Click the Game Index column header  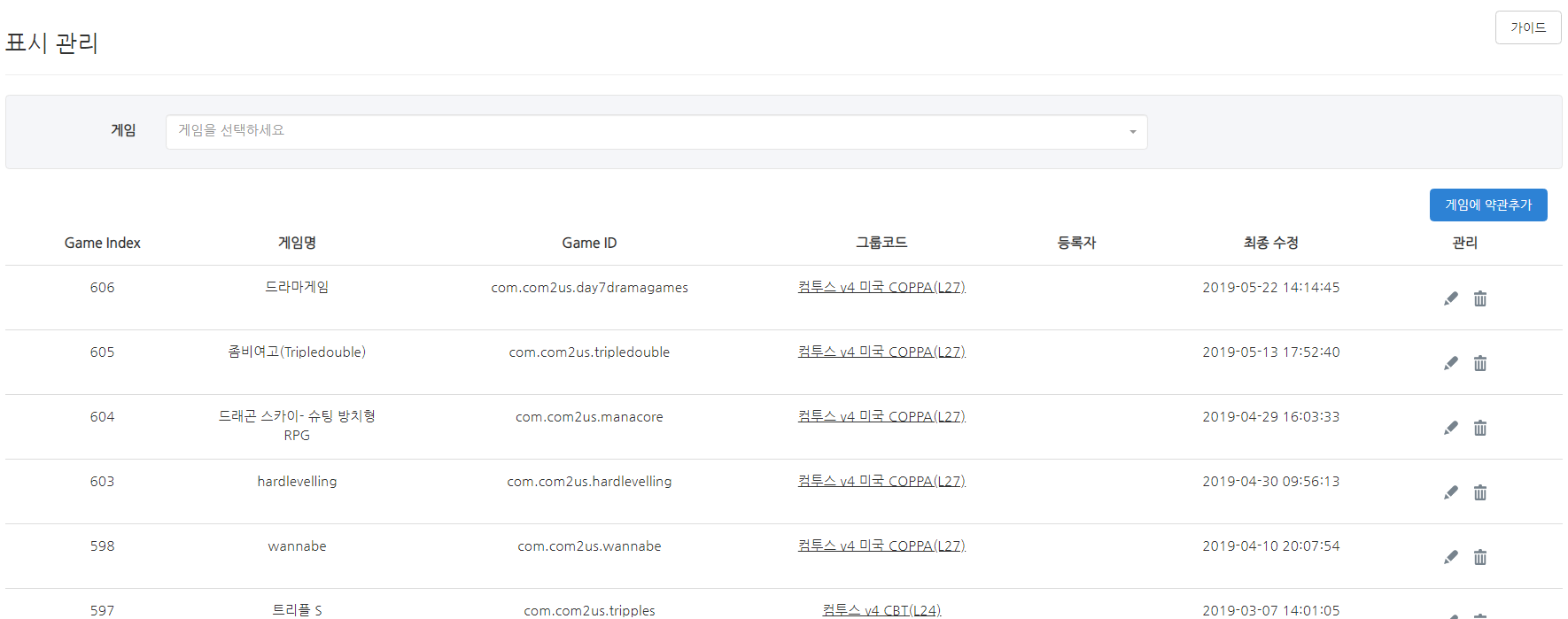click(x=103, y=243)
